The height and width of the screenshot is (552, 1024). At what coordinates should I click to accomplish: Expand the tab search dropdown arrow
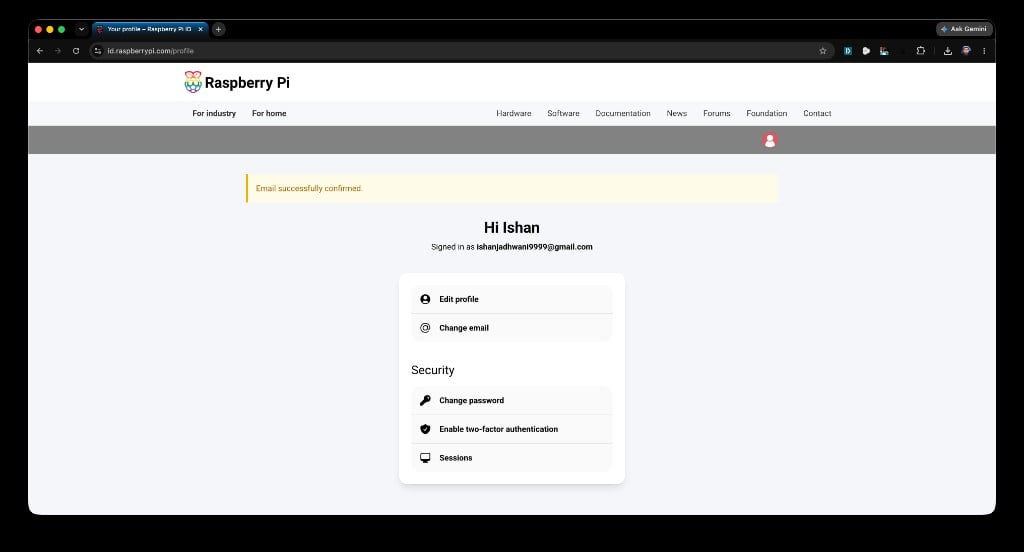(81, 29)
